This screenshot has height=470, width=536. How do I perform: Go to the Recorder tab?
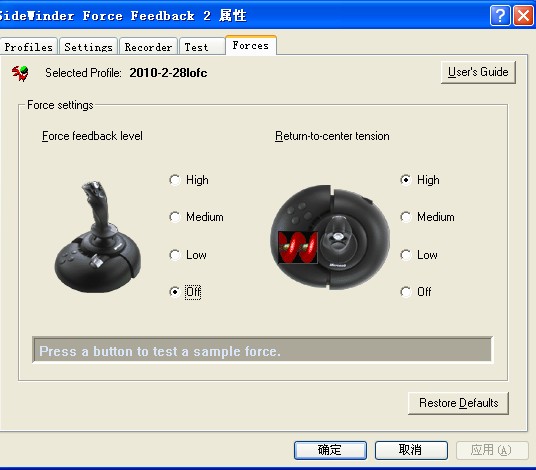coord(148,46)
